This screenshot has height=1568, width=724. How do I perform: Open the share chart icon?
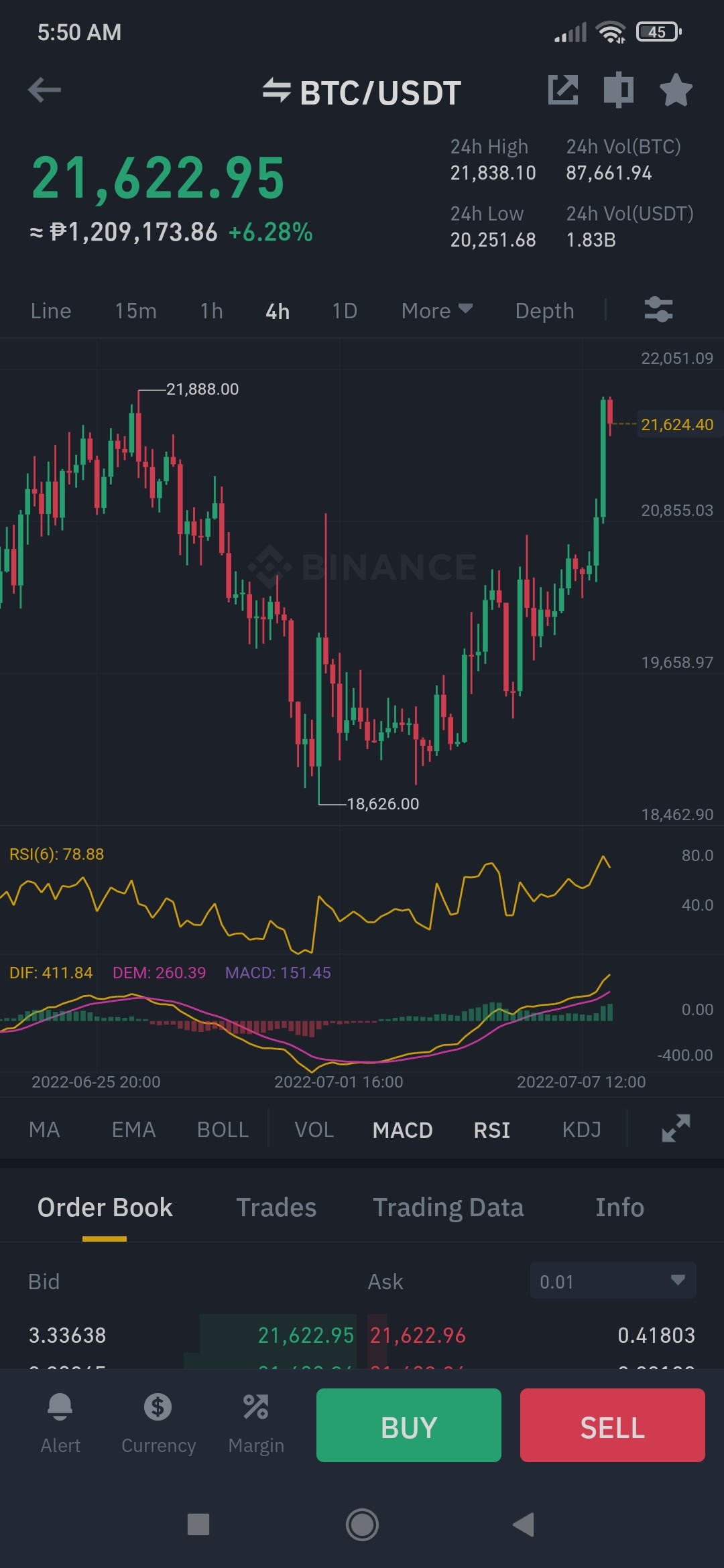tap(563, 90)
